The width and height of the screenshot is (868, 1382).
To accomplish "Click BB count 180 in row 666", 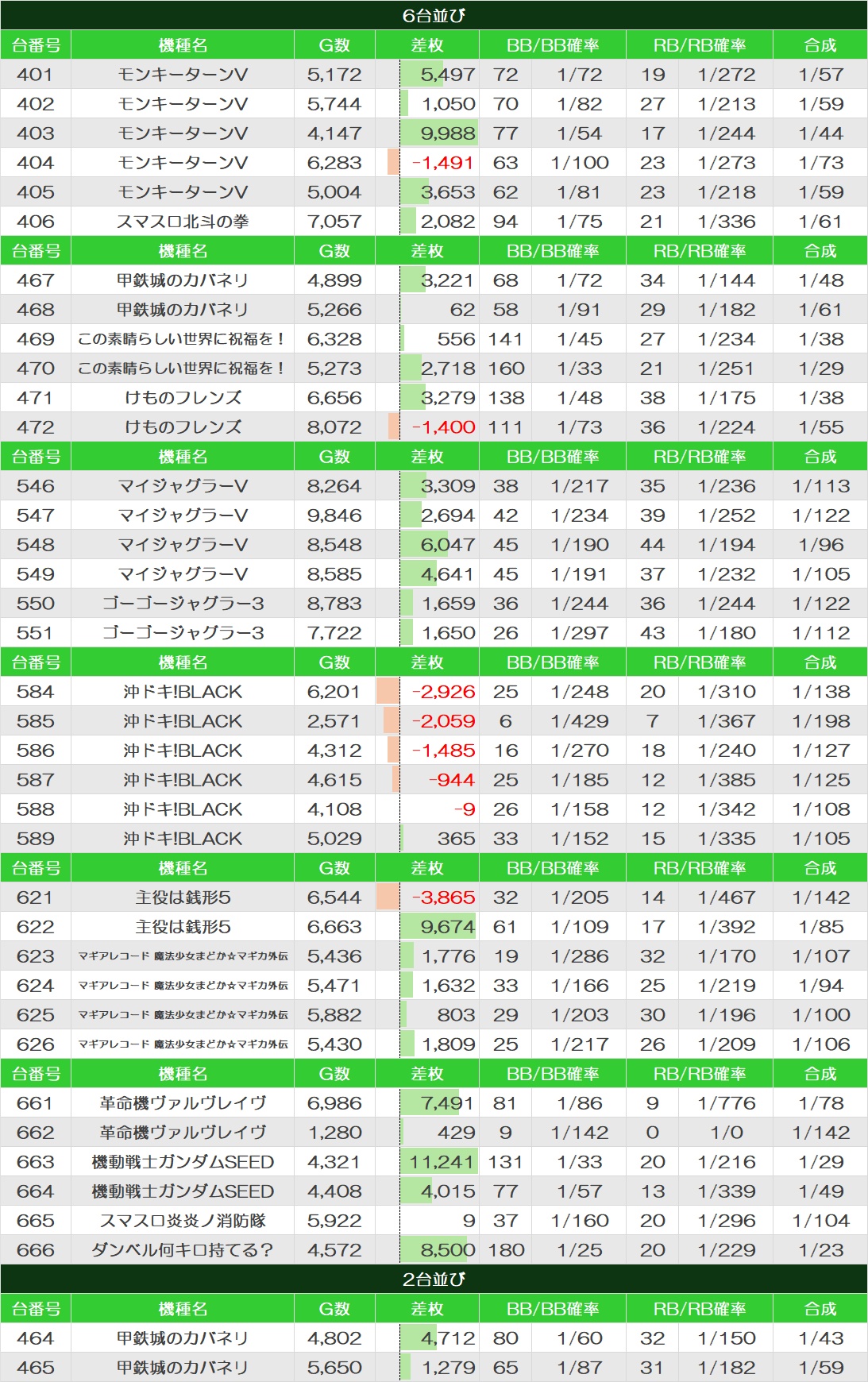I will tap(506, 1250).
